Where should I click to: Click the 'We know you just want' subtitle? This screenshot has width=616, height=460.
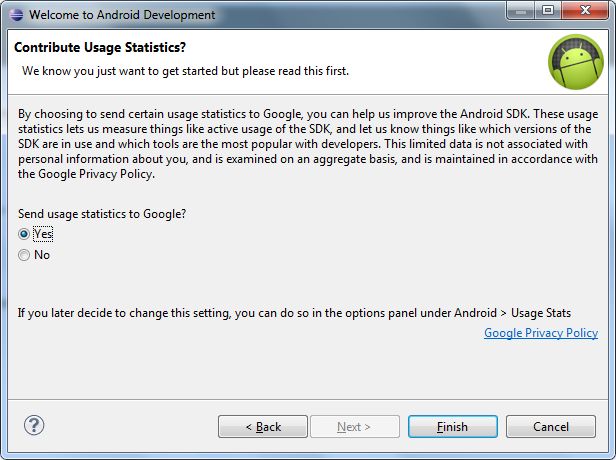coord(185,72)
